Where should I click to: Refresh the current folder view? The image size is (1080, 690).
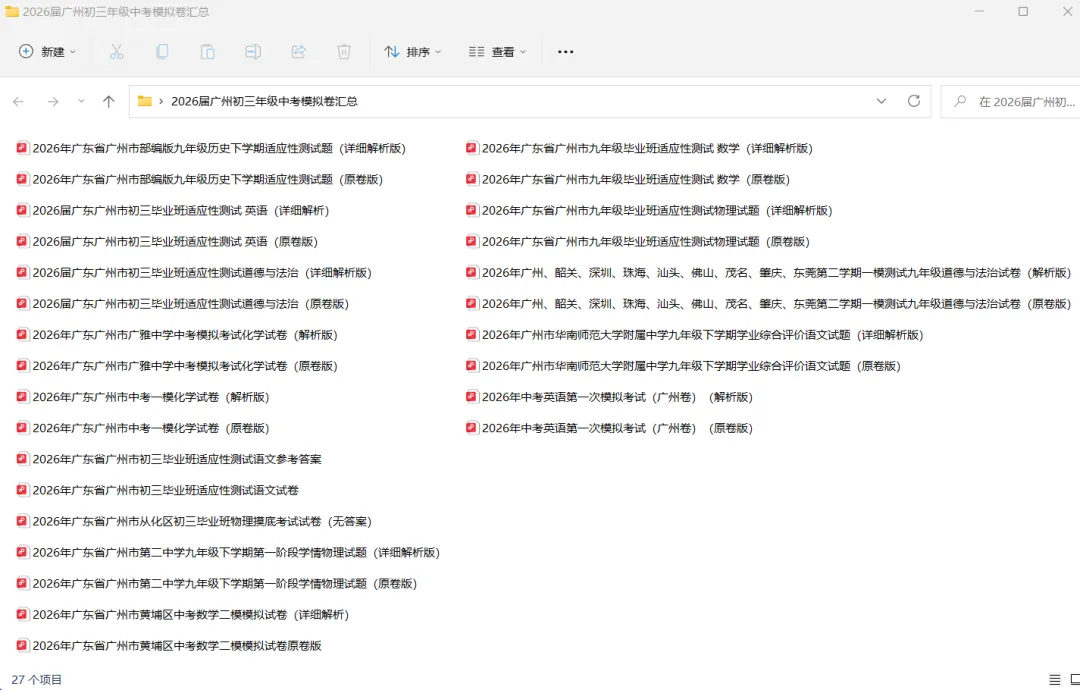pos(914,101)
